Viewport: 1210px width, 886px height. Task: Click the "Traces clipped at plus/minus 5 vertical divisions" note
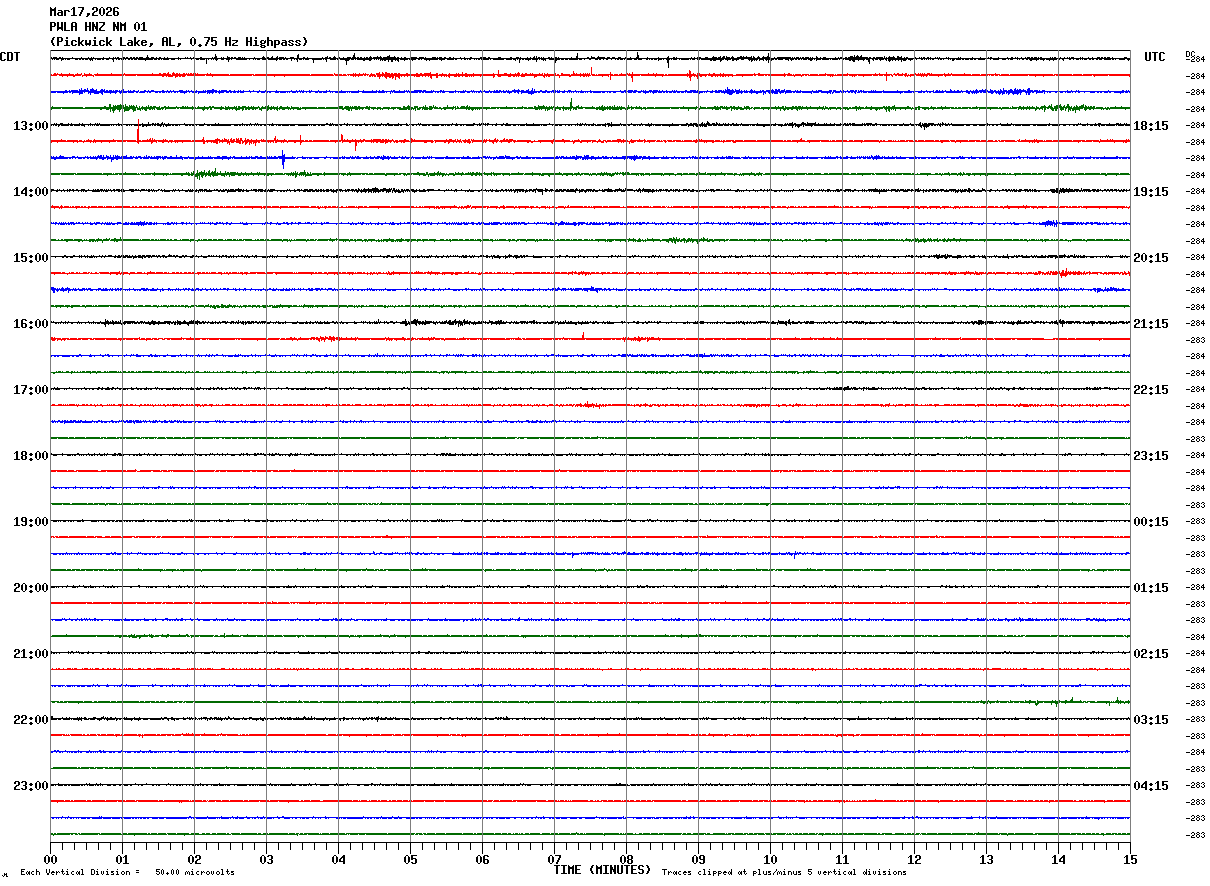784,873
